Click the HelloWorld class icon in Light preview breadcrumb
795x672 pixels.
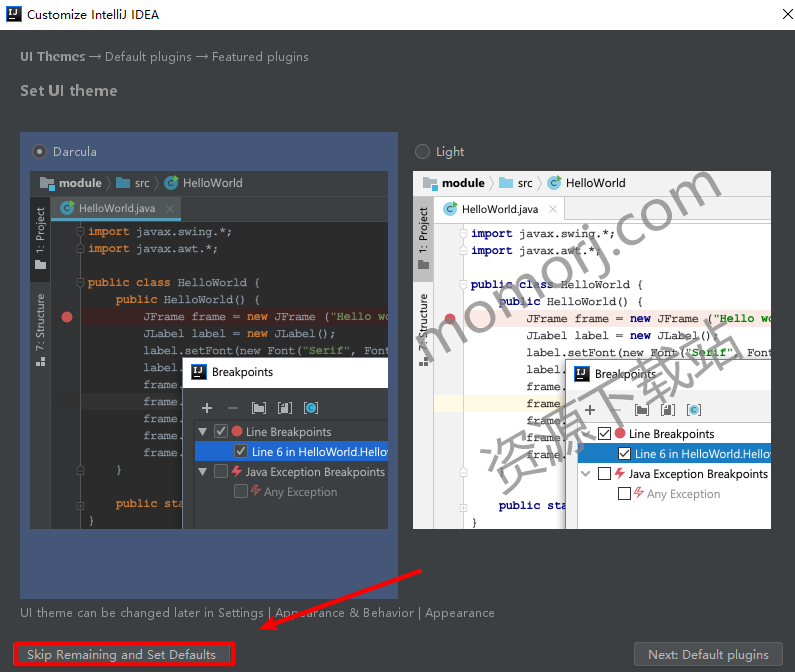point(555,183)
